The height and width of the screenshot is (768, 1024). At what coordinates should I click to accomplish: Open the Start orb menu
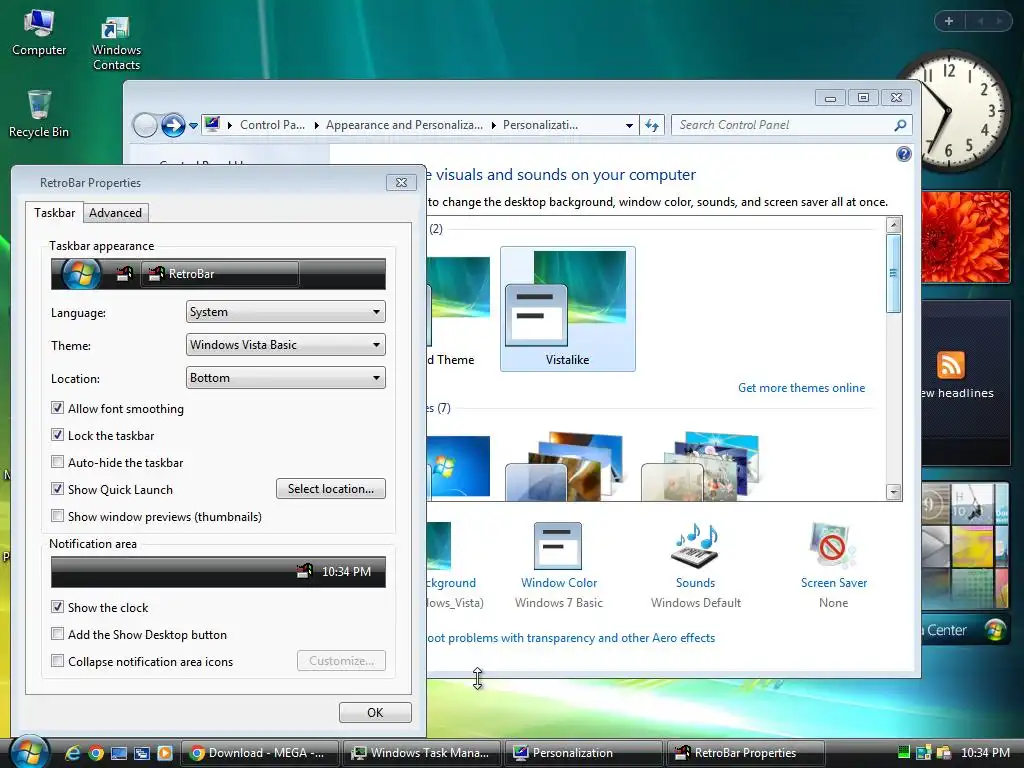coord(28,752)
